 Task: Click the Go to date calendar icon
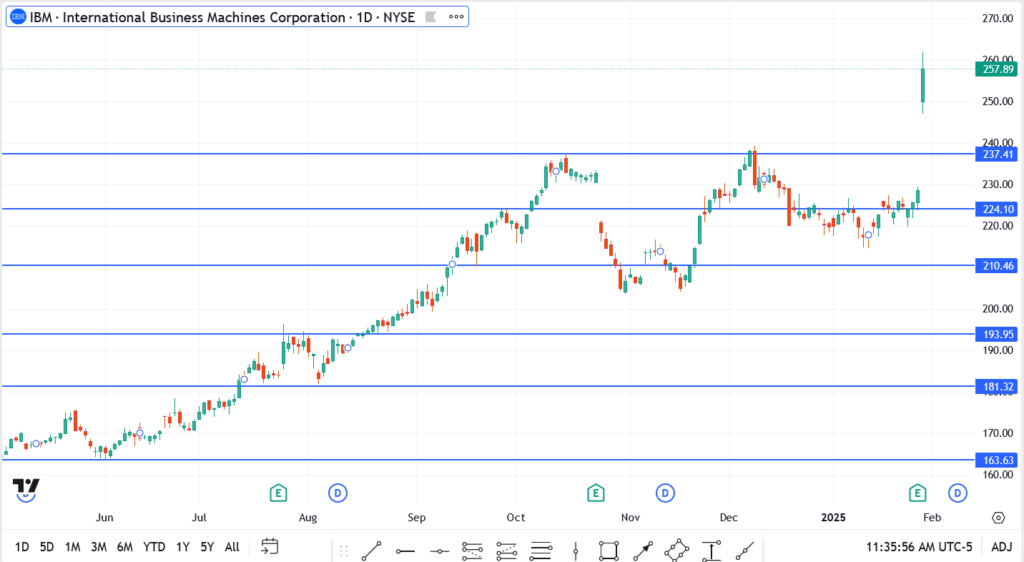point(269,546)
